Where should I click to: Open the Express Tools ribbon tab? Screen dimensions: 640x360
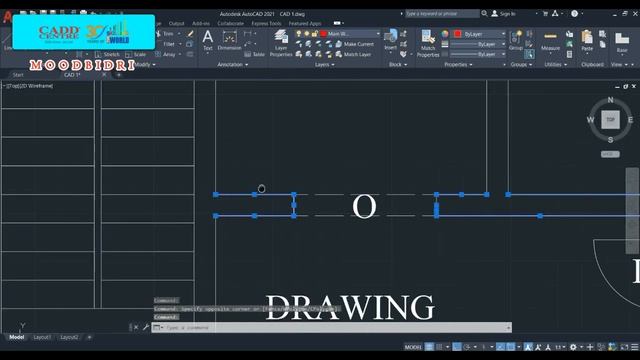point(266,24)
